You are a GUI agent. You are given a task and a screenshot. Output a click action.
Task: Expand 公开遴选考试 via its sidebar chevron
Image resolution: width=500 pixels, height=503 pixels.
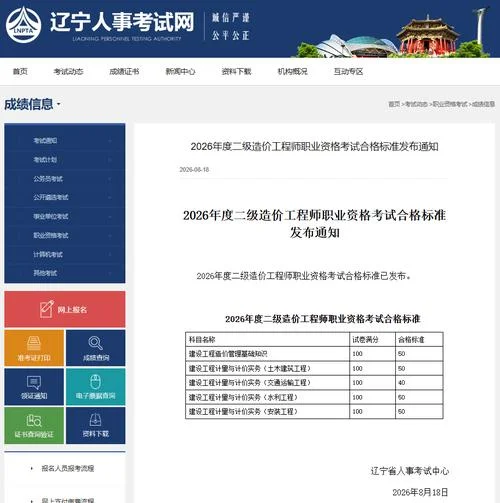coord(110,197)
